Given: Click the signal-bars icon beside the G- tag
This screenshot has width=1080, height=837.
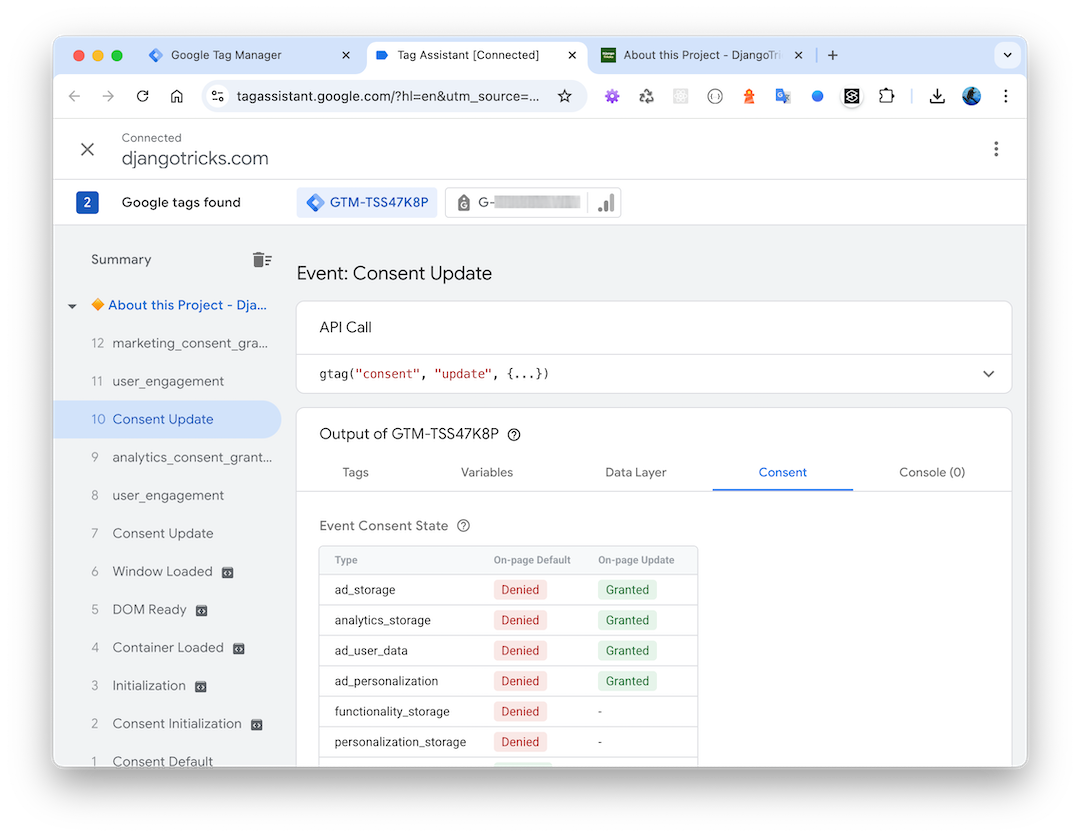Looking at the screenshot, I should 605,203.
